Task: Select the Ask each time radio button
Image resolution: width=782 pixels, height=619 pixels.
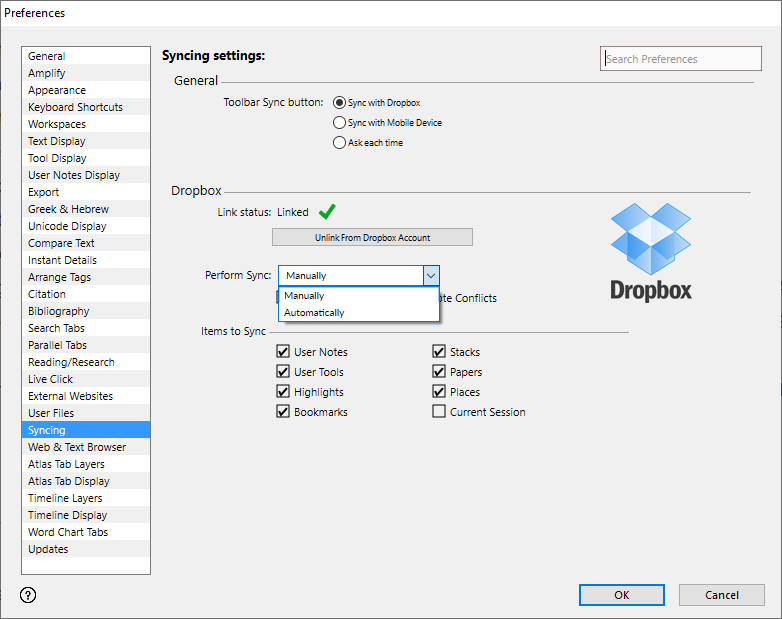Action: 339,143
